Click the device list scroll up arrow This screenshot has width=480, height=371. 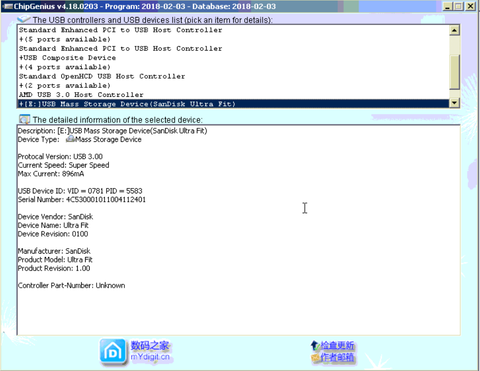tap(454, 30)
